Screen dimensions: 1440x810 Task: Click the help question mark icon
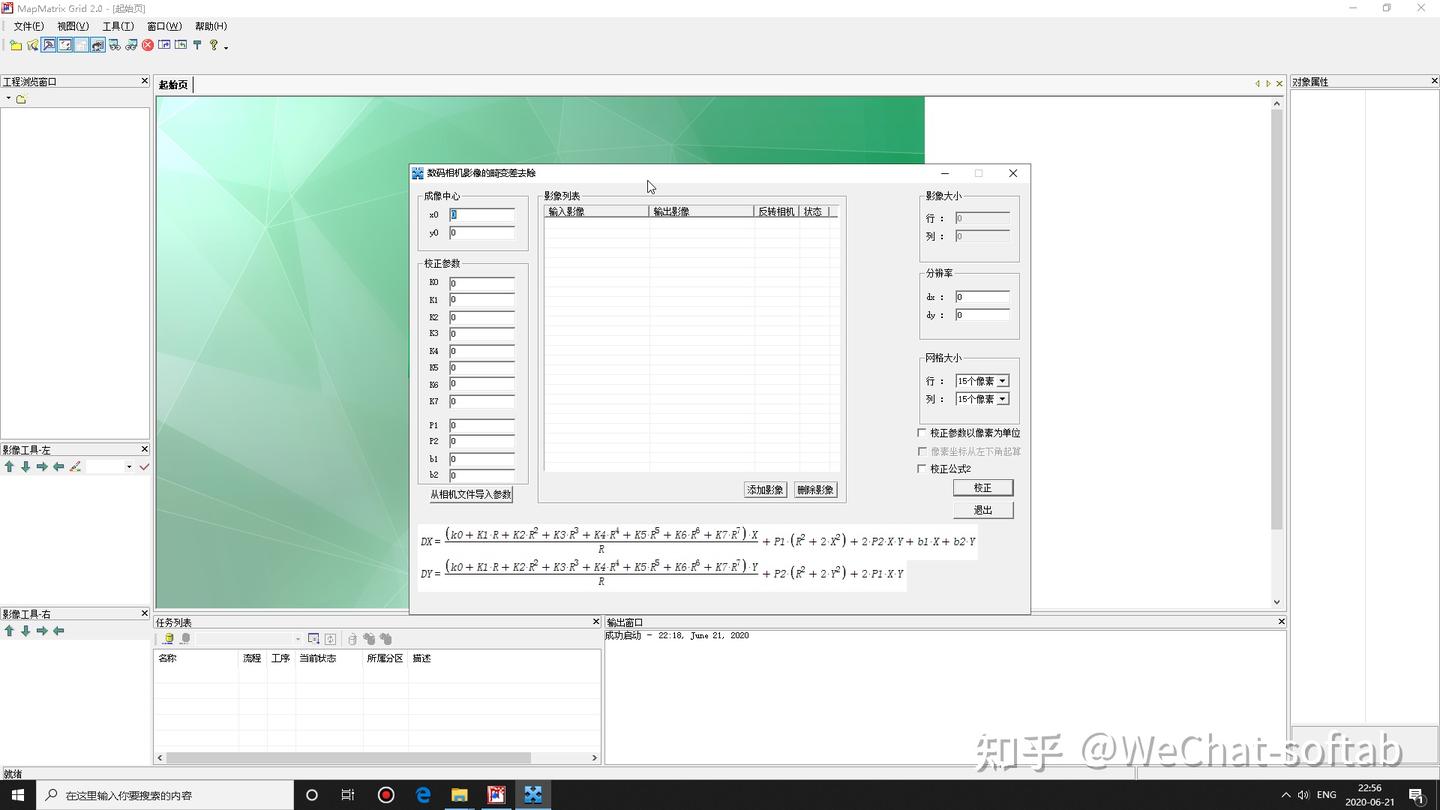pyautogui.click(x=214, y=45)
